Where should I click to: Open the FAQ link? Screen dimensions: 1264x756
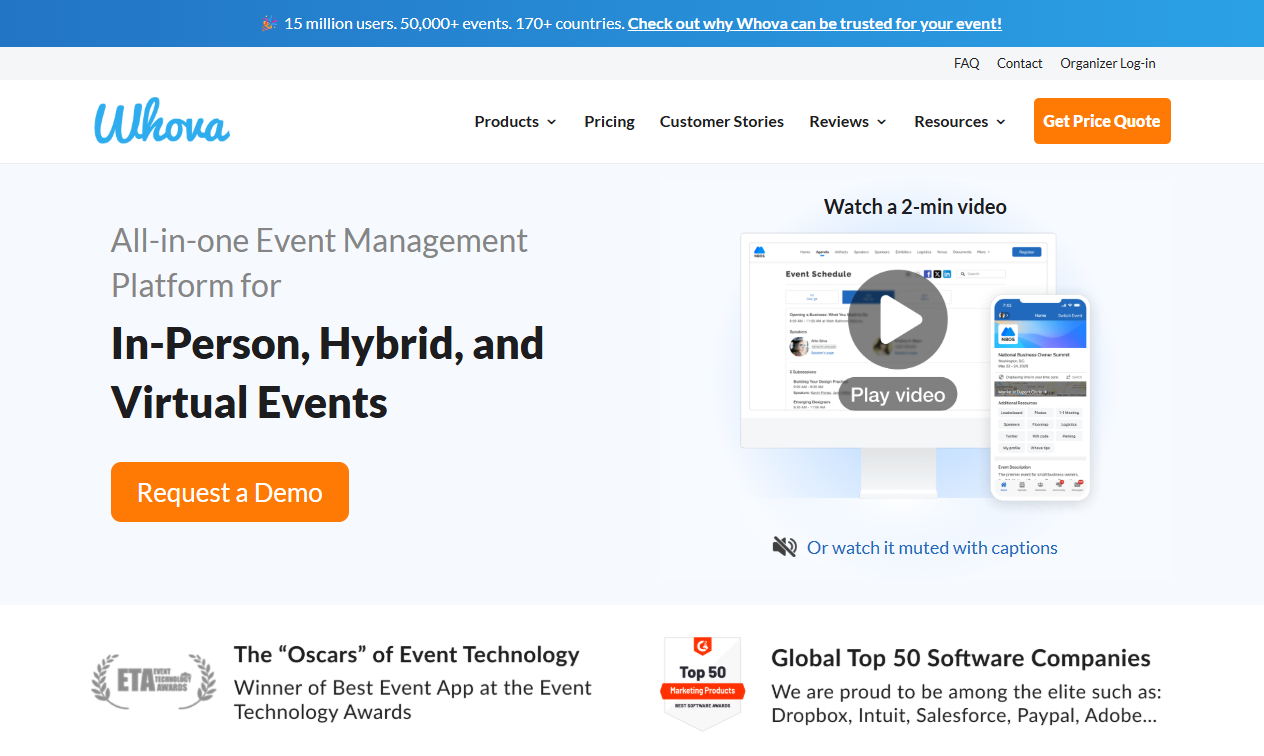967,63
